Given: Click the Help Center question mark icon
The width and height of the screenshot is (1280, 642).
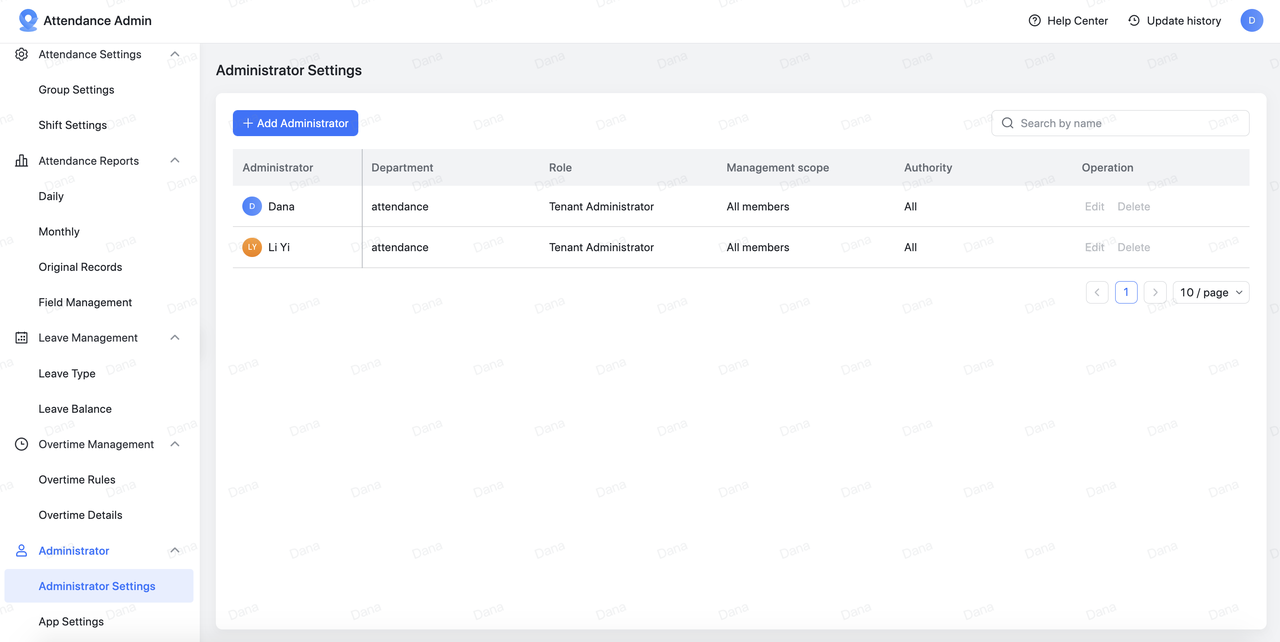Looking at the screenshot, I should tap(1035, 21).
